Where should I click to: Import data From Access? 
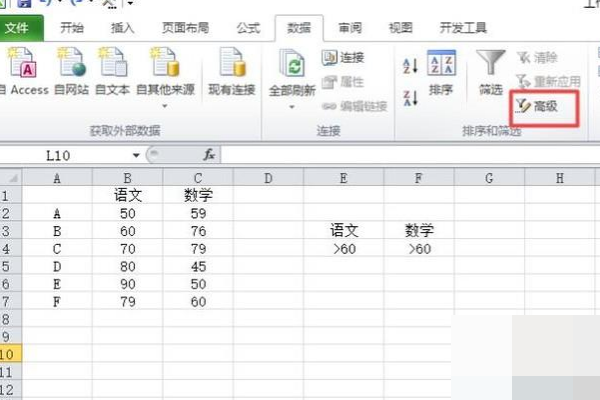[24, 72]
